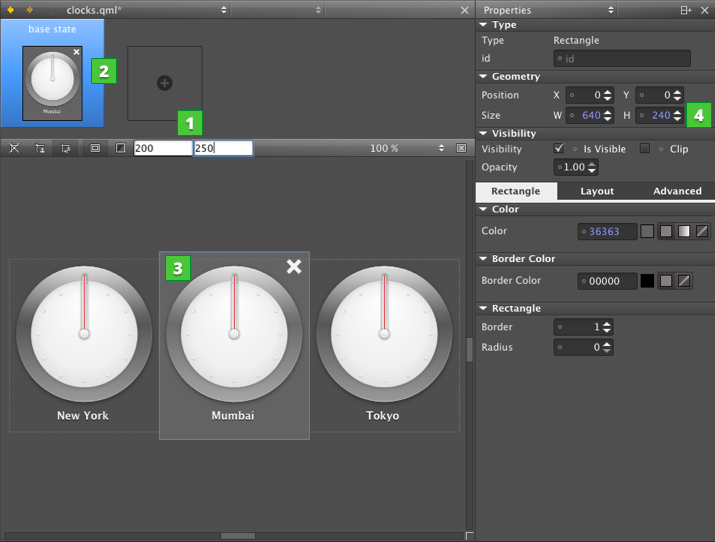Image resolution: width=715 pixels, height=542 pixels.
Task: Click the width W stepper arrows
Action: [x=608, y=115]
